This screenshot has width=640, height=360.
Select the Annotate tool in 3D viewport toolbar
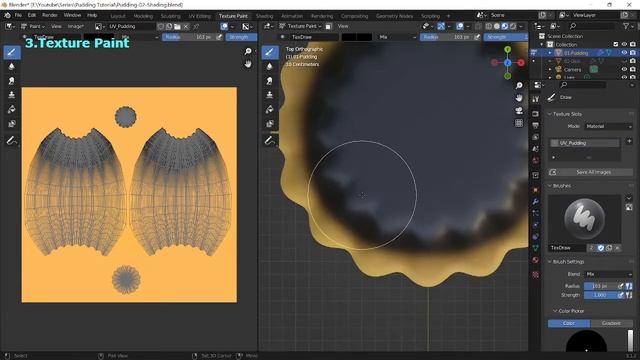[269, 141]
